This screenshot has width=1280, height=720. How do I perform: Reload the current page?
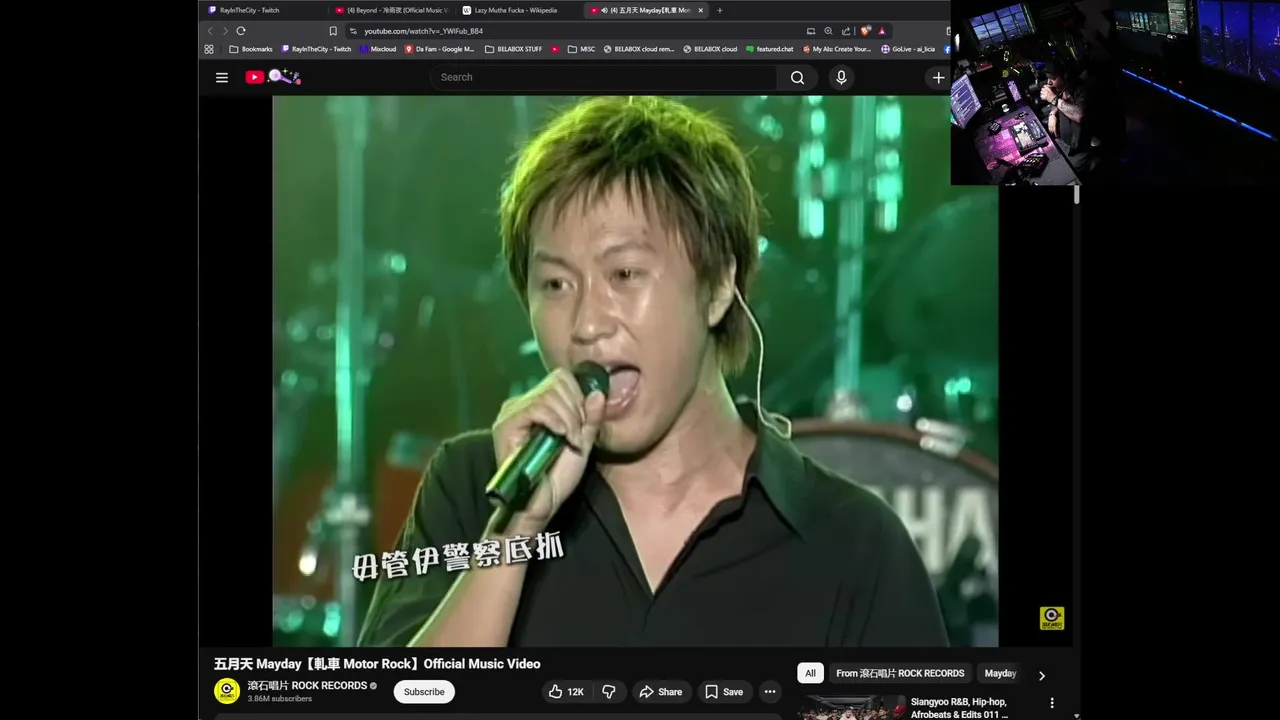tap(241, 31)
